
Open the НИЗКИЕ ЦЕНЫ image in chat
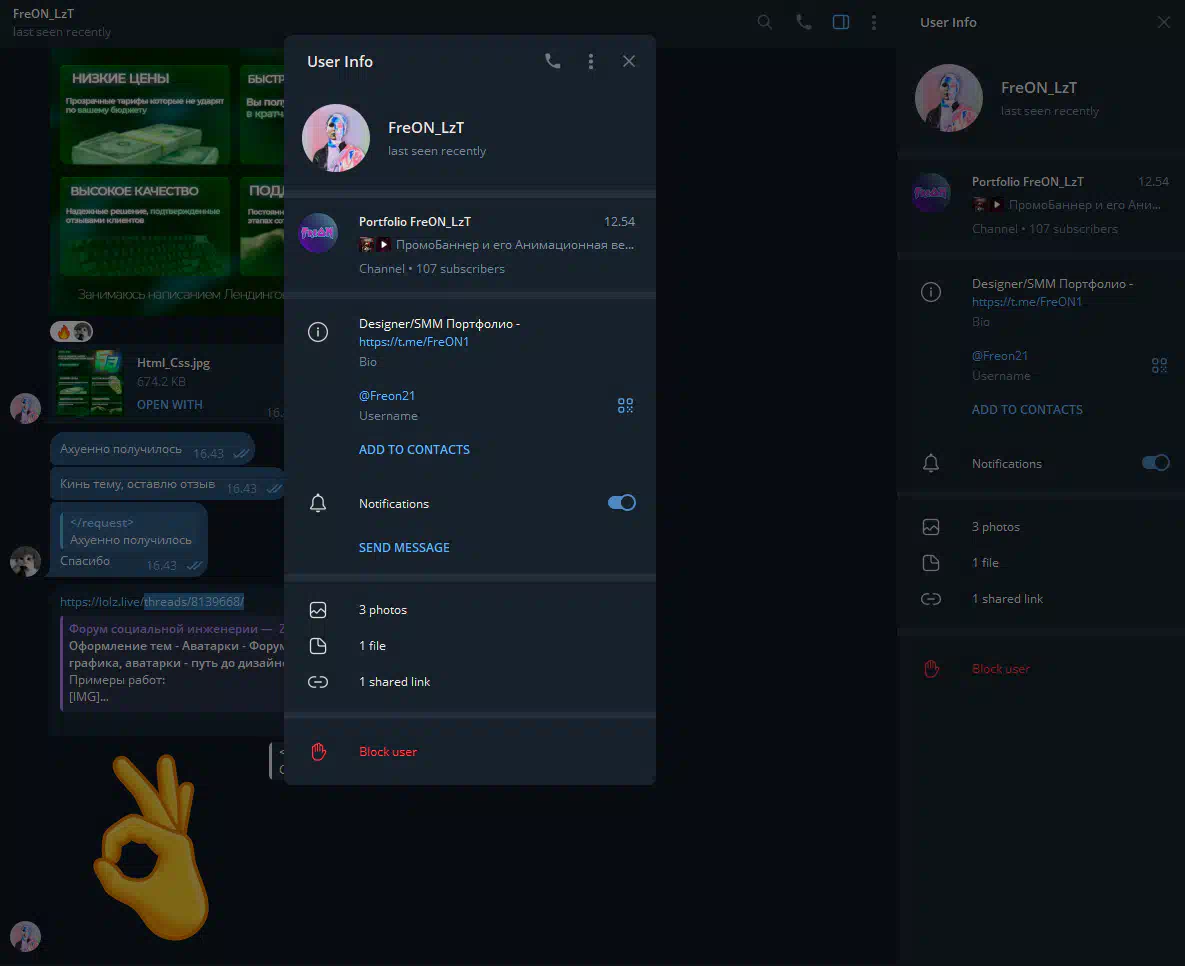[x=145, y=115]
